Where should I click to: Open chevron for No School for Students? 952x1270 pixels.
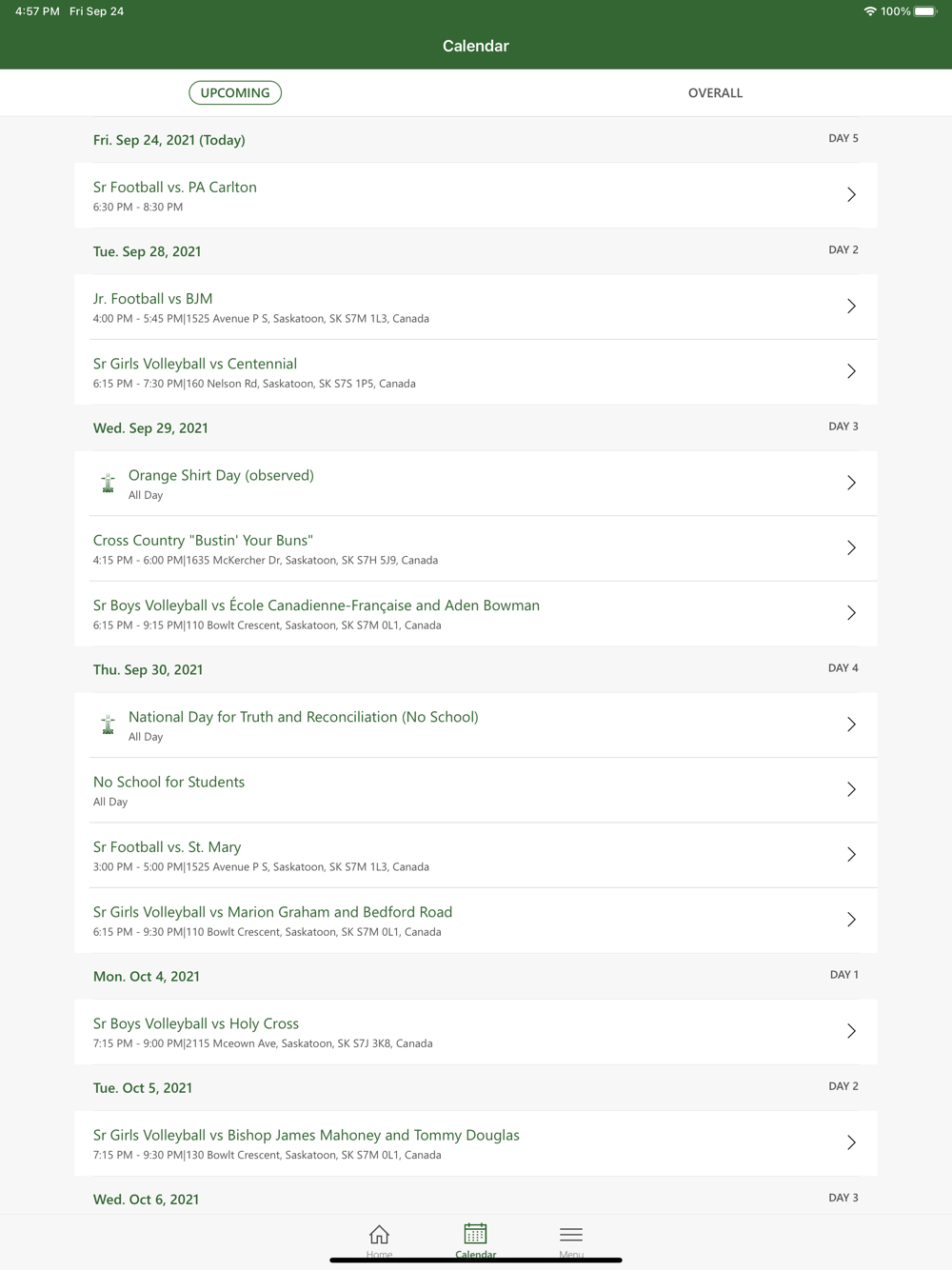[x=851, y=790]
